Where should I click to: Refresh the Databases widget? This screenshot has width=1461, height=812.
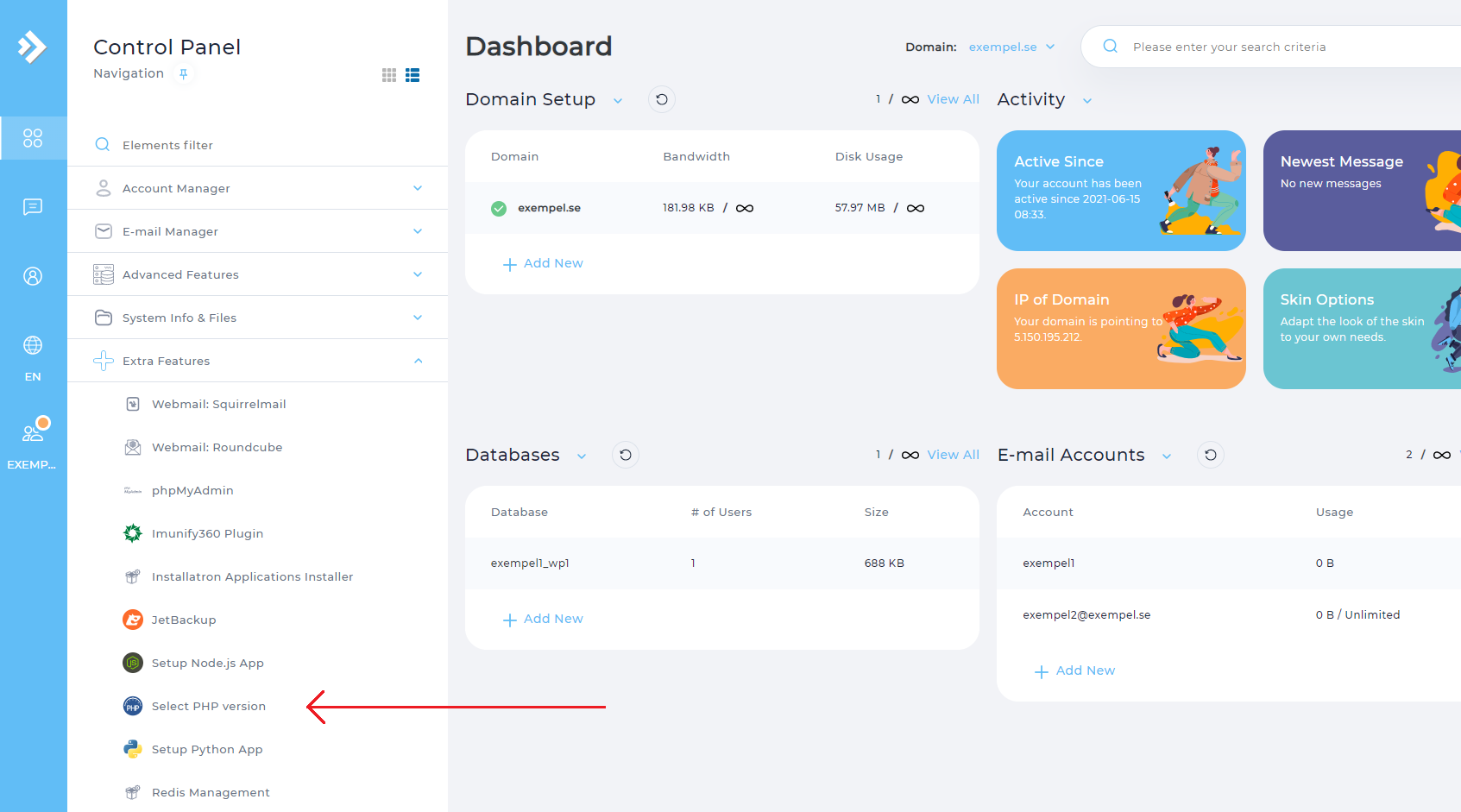pos(626,455)
